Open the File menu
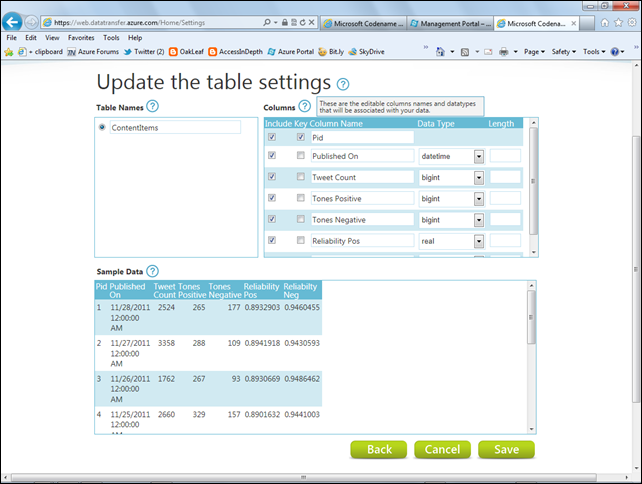The width and height of the screenshot is (642, 484). (x=11, y=38)
